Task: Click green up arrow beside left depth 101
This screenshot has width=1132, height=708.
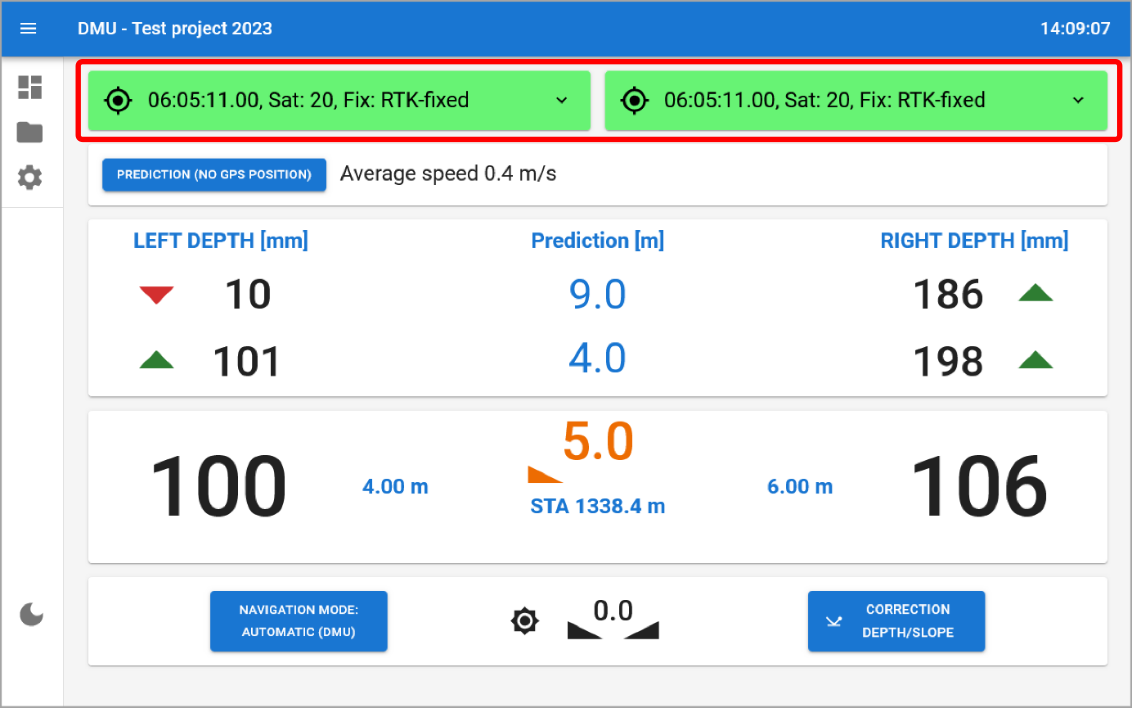Action: point(156,361)
